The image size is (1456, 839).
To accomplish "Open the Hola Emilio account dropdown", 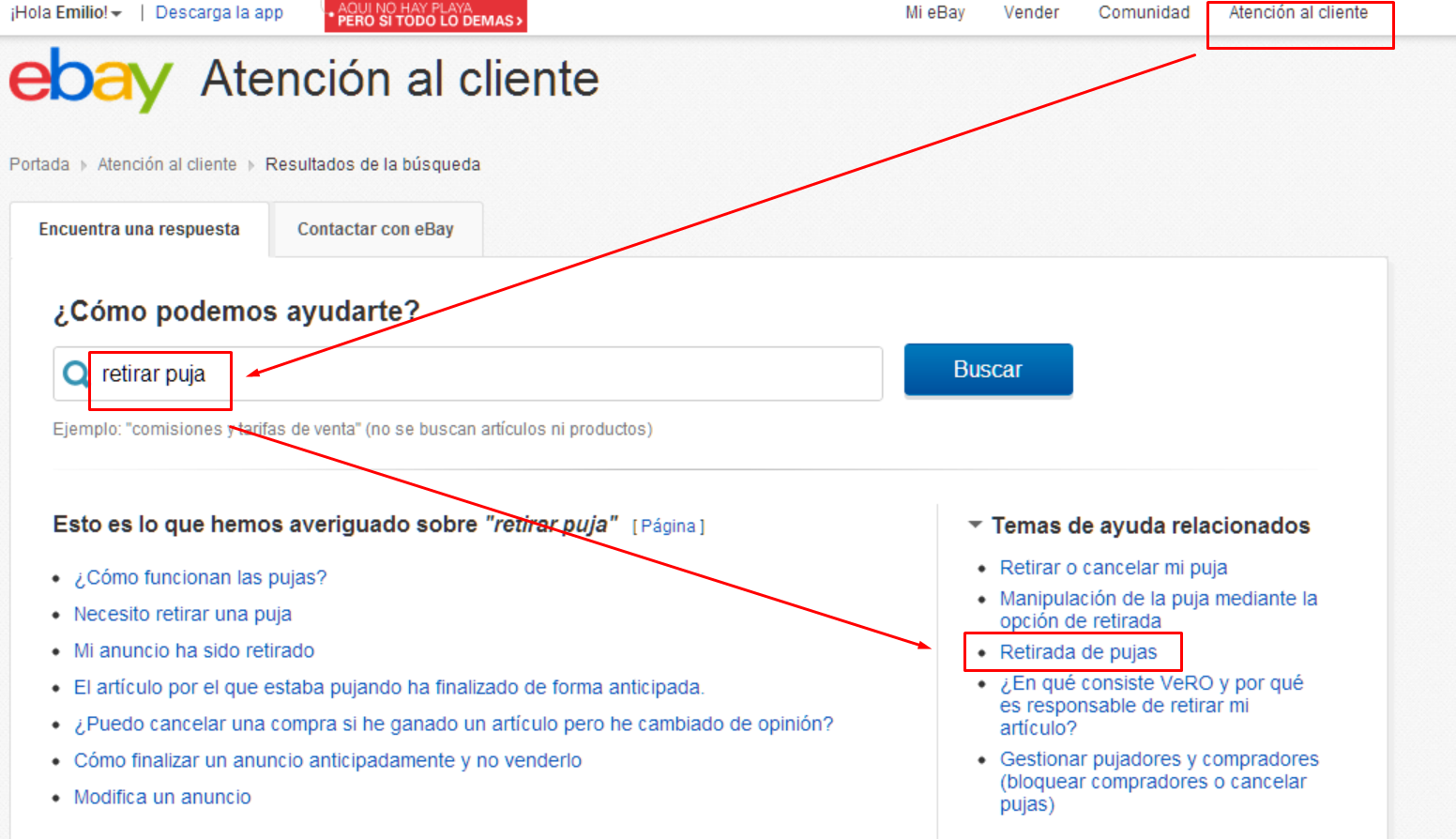I will tap(66, 13).
